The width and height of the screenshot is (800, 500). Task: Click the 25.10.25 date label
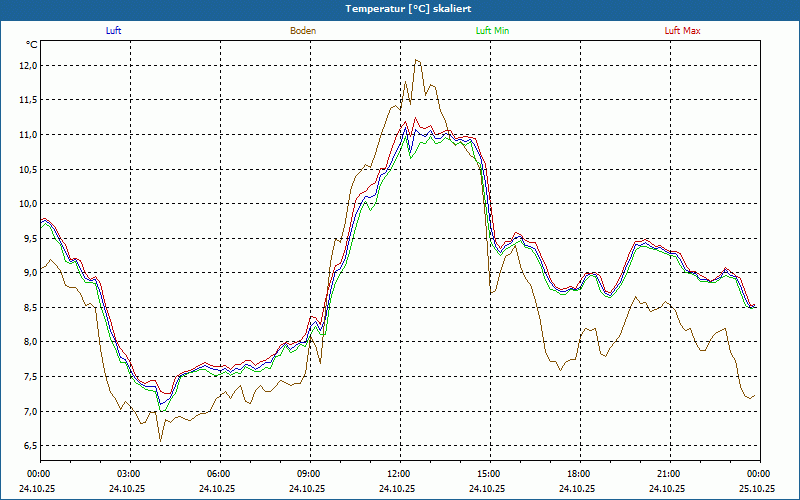[757, 489]
